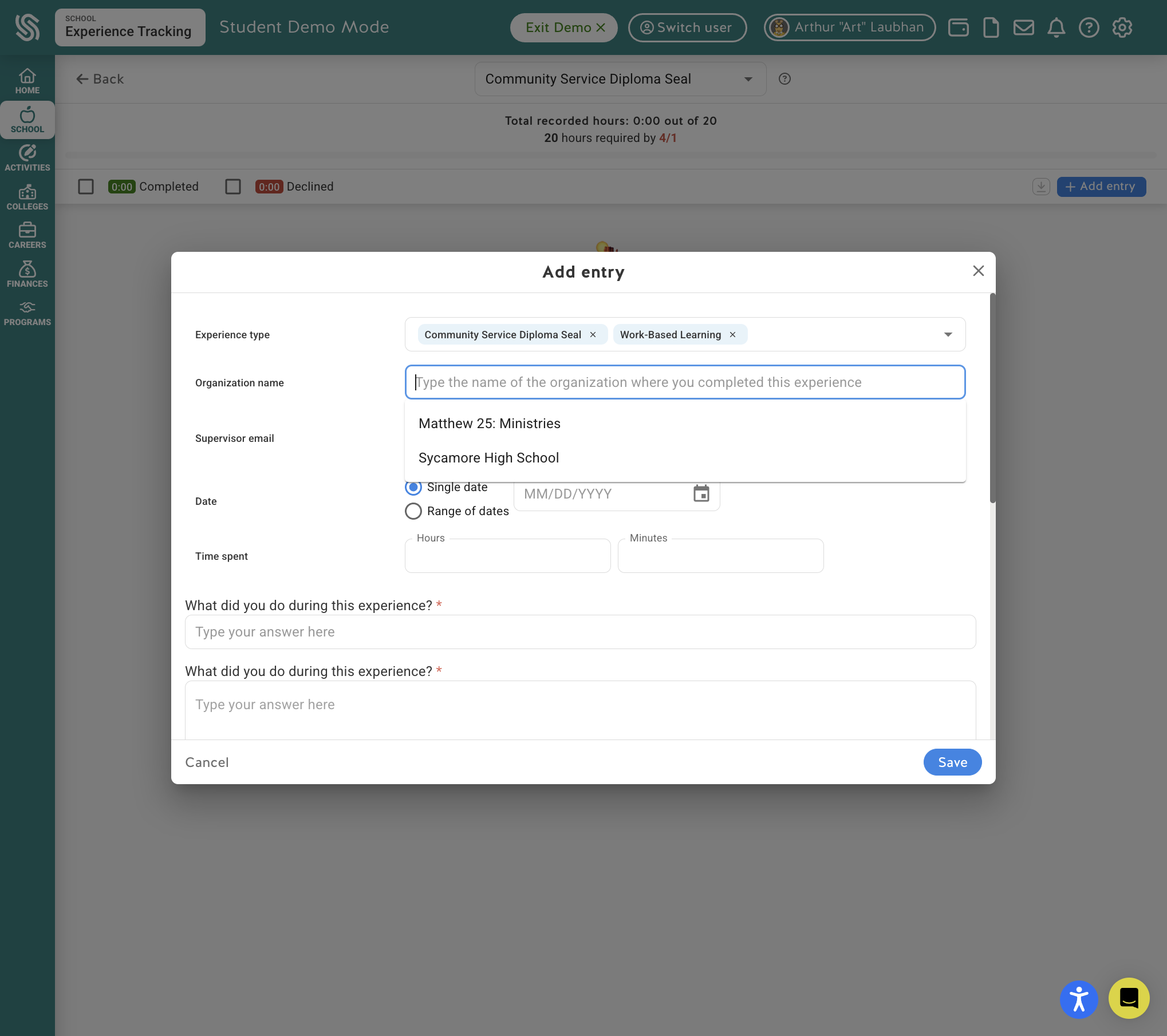The image size is (1167, 1036).
Task: Remove Community Service Diploma Seal chip
Action: (x=593, y=335)
